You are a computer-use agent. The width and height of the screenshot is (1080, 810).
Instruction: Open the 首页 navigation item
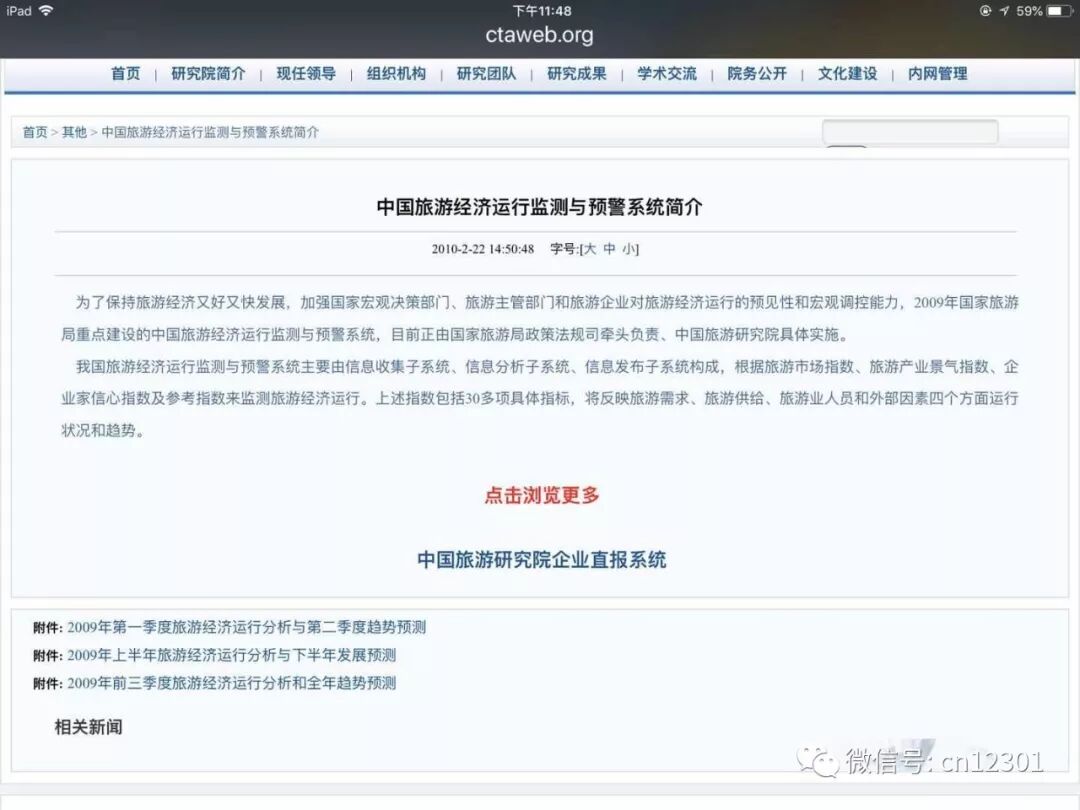pos(125,74)
